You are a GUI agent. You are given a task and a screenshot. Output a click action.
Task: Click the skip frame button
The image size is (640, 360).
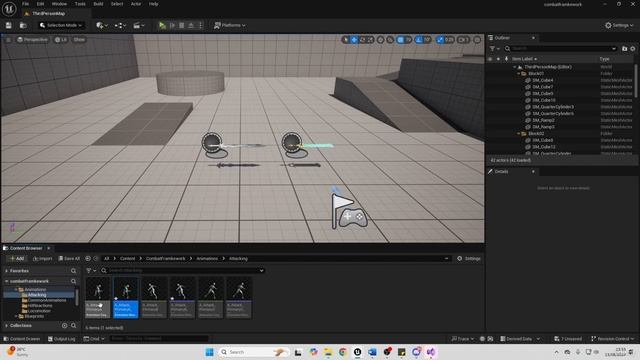(172, 25)
